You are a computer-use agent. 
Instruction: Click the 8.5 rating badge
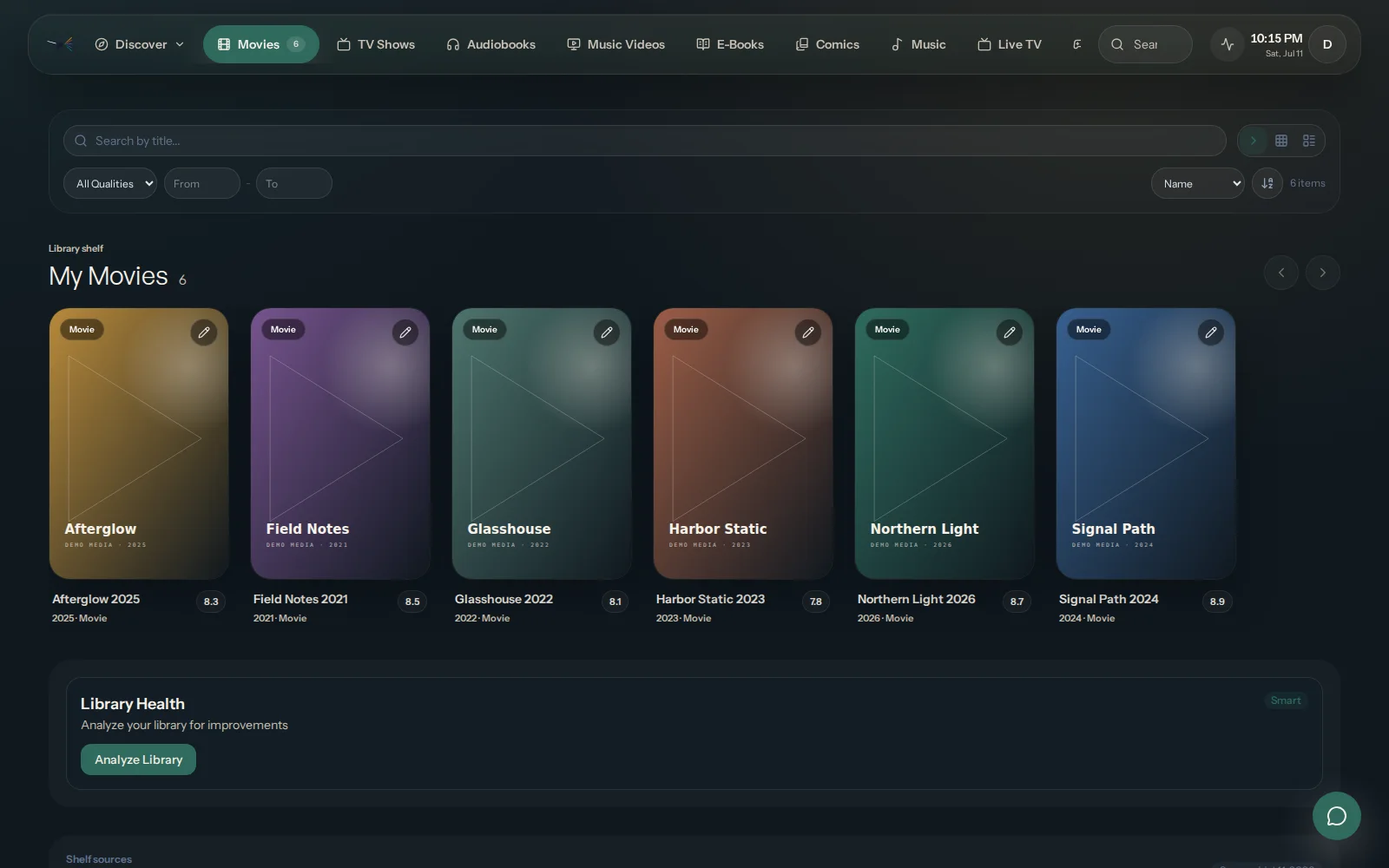pos(412,602)
